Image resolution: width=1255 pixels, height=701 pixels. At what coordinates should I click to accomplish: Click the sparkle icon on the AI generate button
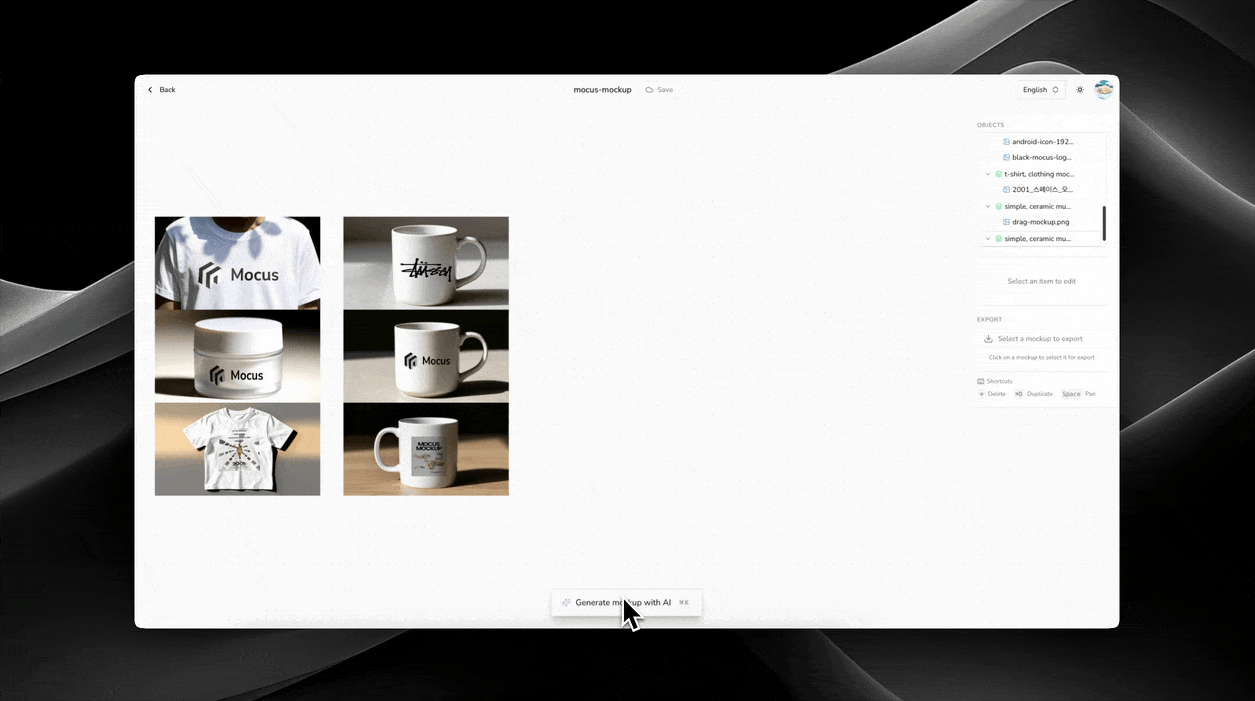(x=567, y=602)
